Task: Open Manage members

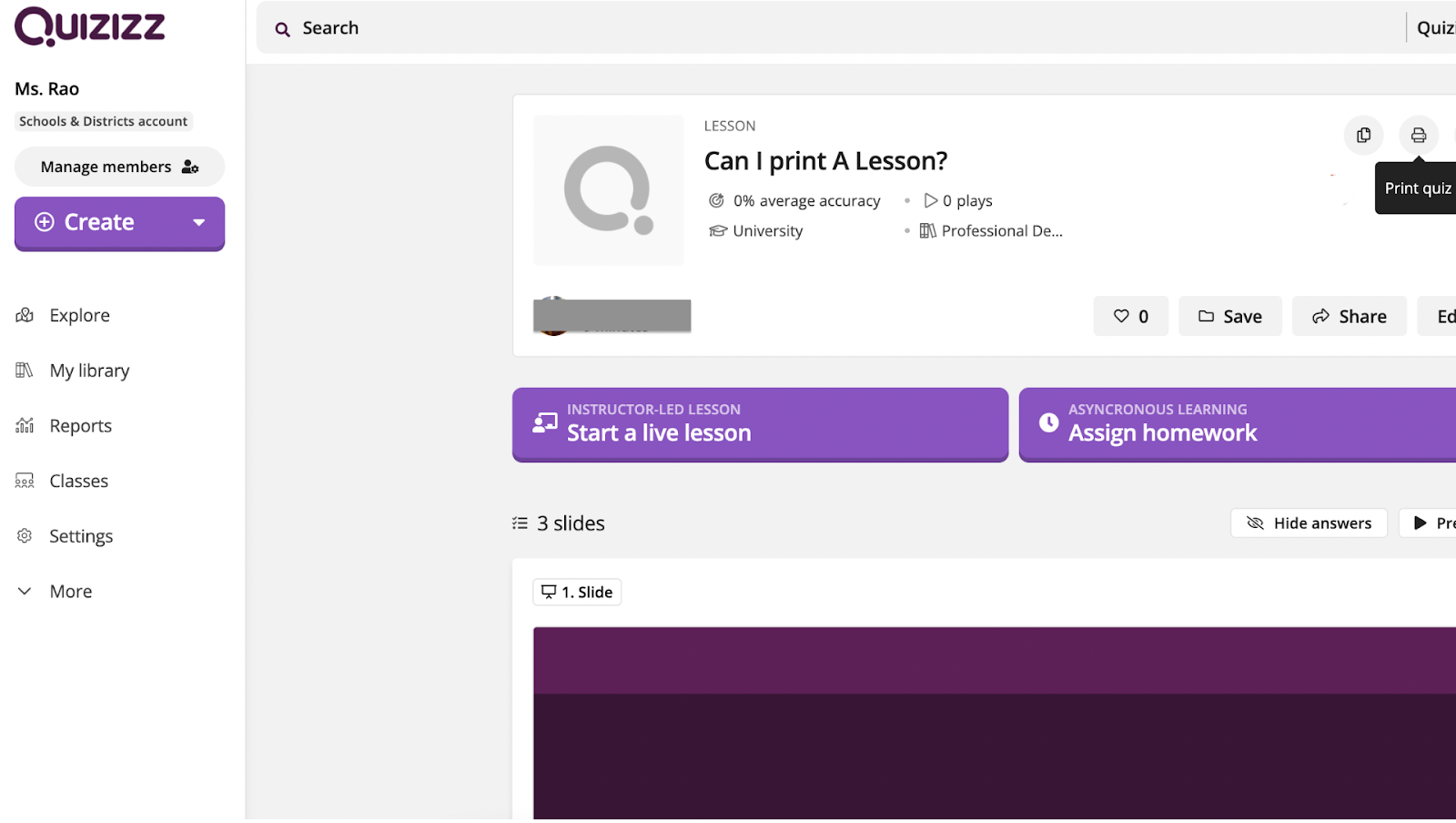Action: click(x=119, y=167)
